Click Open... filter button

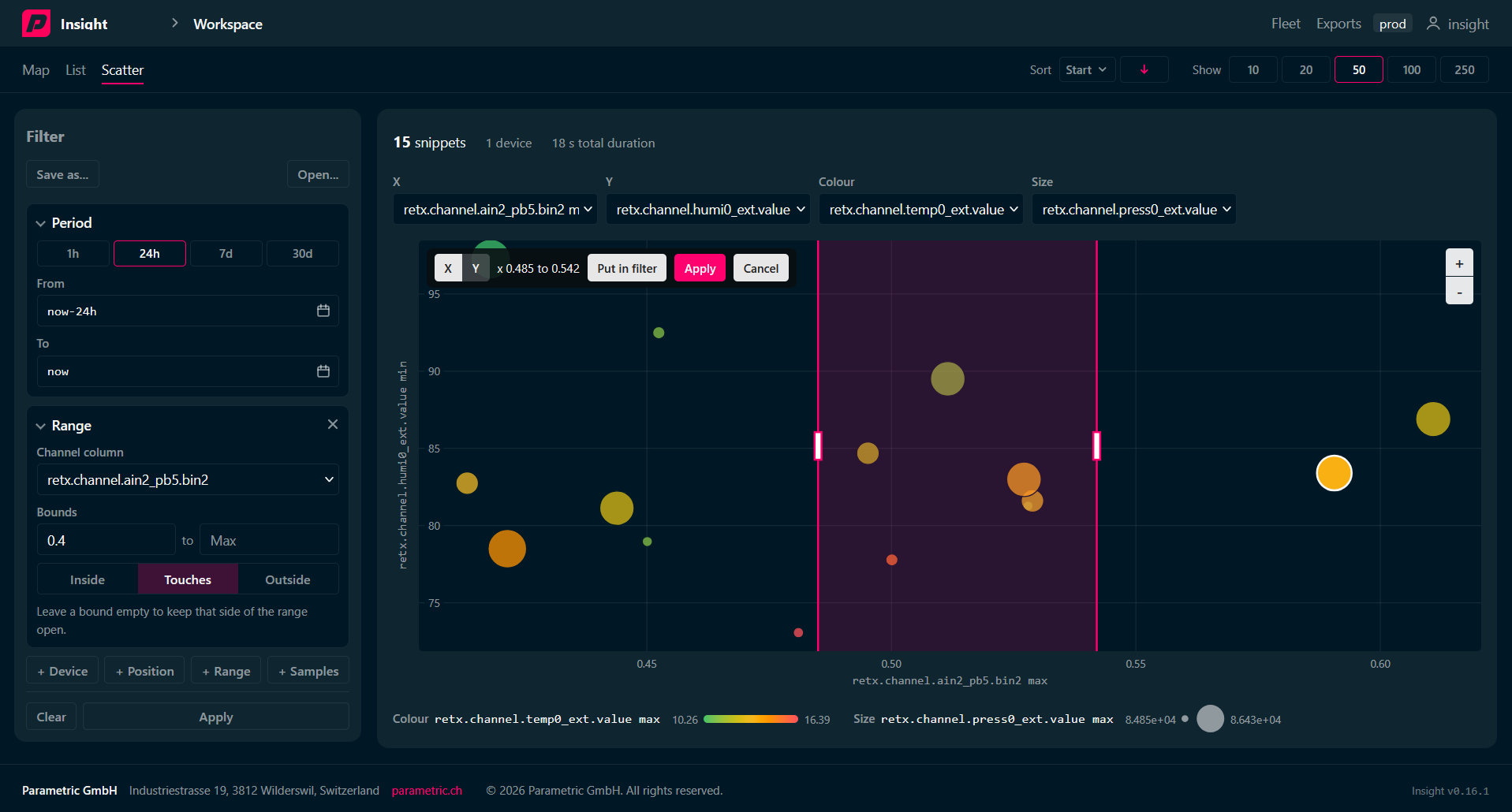[x=318, y=175]
